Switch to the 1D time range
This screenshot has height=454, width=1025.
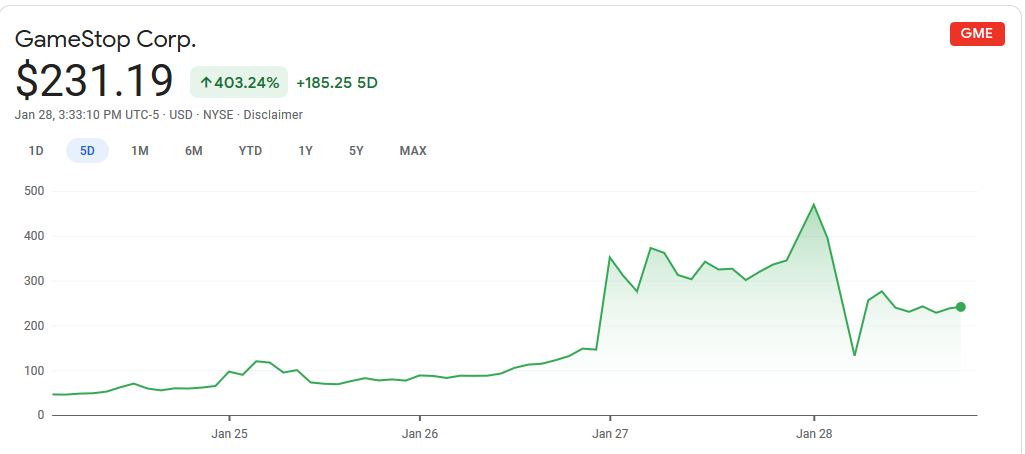36,151
